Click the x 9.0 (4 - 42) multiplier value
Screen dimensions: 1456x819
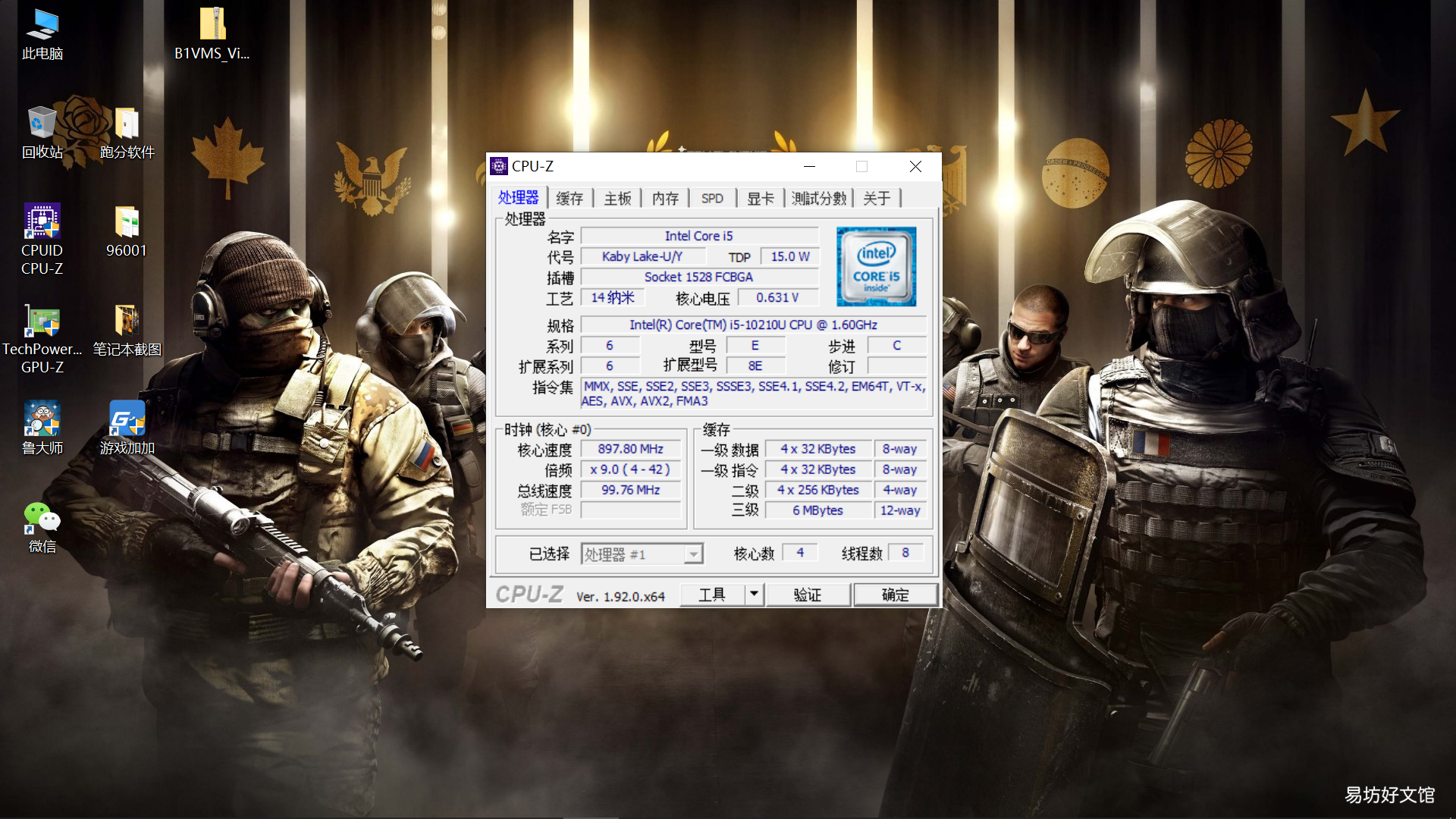[x=630, y=469]
